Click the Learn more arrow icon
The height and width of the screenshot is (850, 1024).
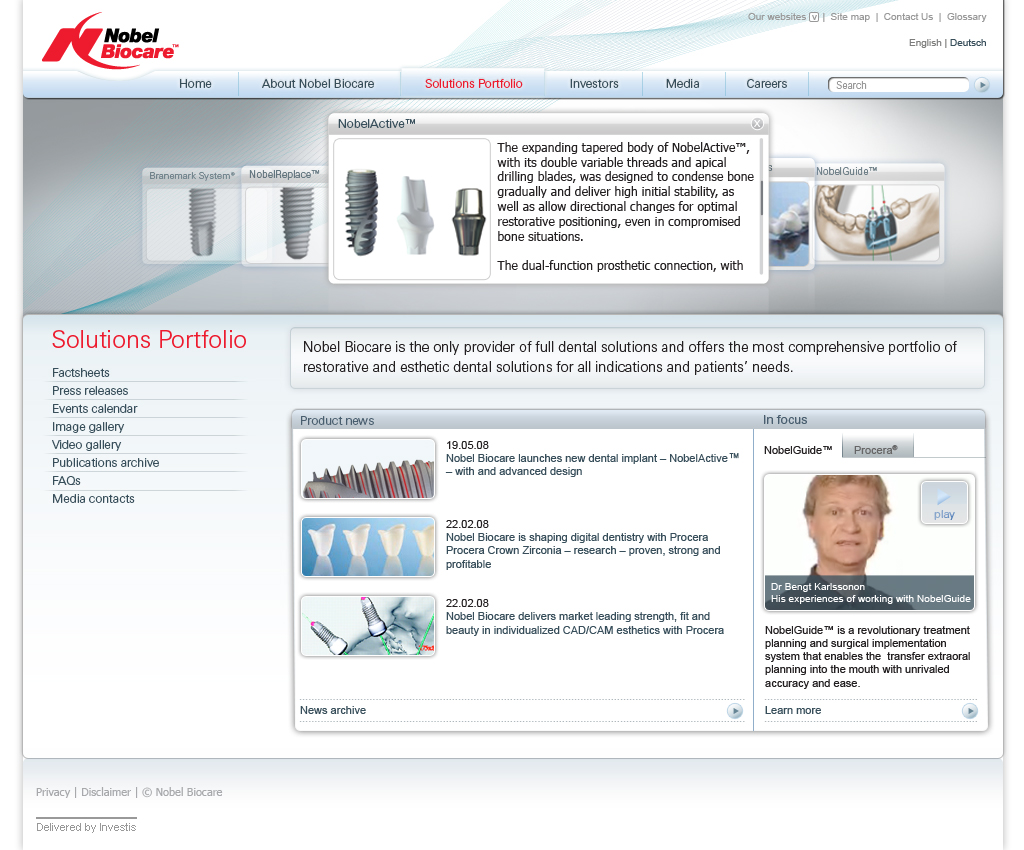click(x=969, y=711)
